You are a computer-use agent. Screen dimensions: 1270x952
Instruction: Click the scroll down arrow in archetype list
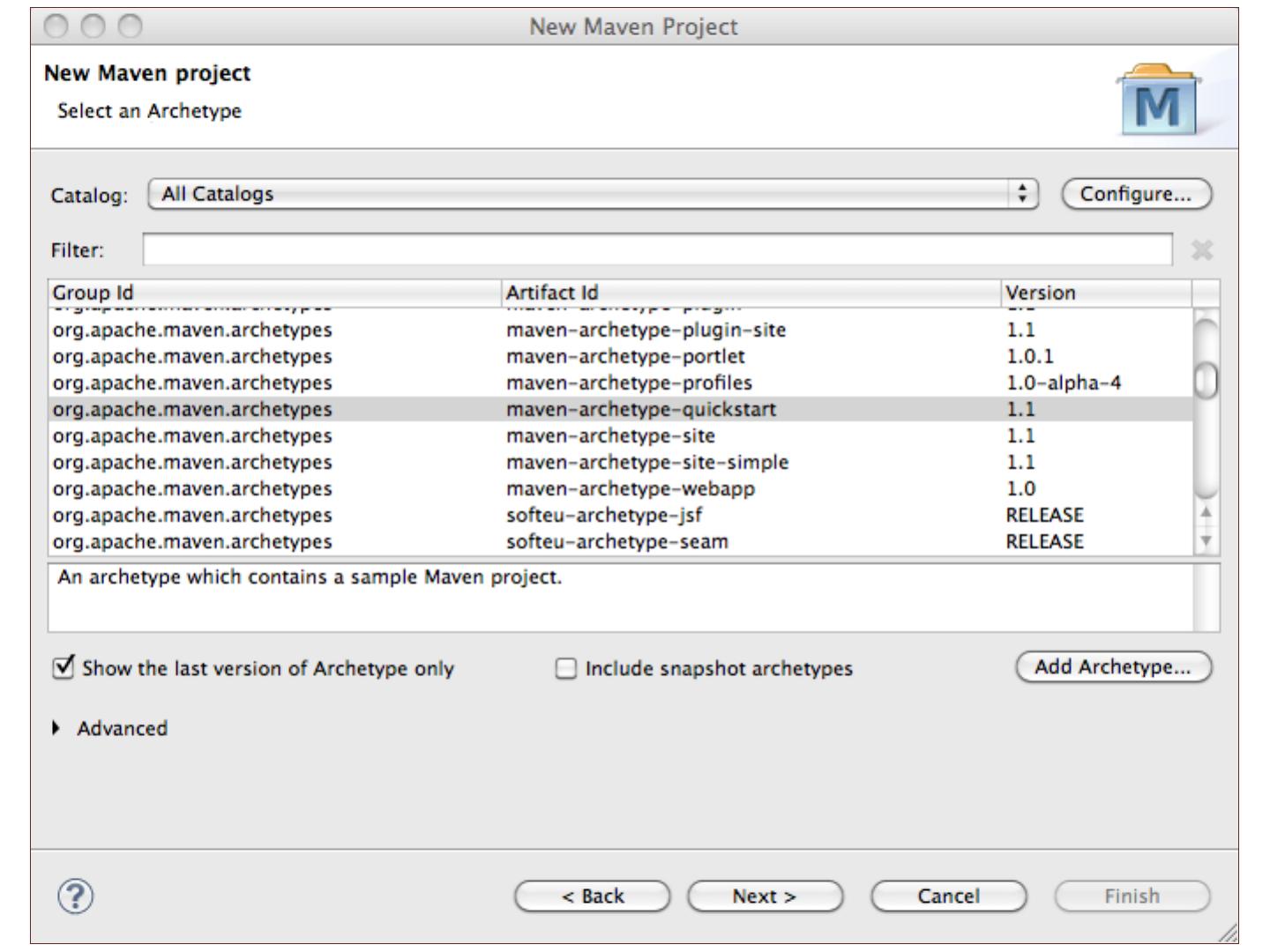tap(1206, 540)
